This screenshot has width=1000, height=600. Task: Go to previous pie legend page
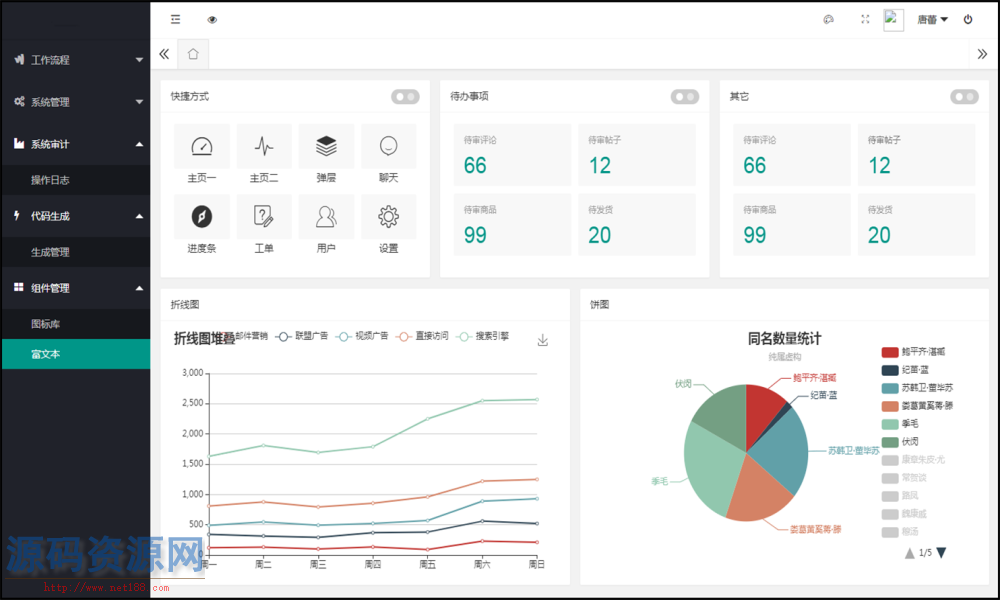pos(909,553)
